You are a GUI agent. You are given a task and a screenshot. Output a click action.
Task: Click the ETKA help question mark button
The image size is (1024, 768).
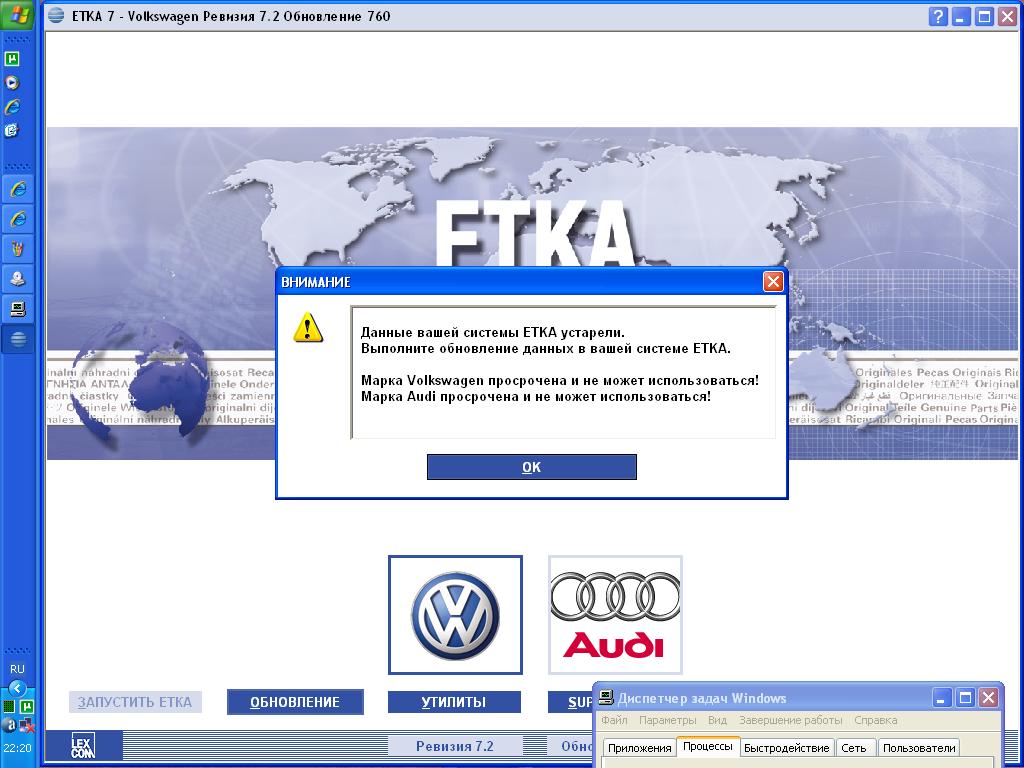pyautogui.click(x=938, y=16)
